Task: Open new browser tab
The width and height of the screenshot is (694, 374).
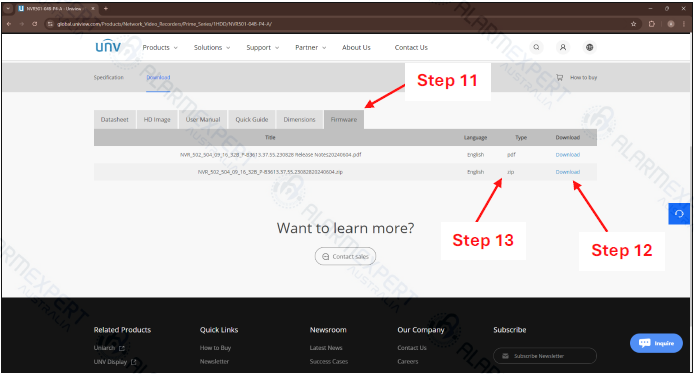Action: (x=106, y=8)
